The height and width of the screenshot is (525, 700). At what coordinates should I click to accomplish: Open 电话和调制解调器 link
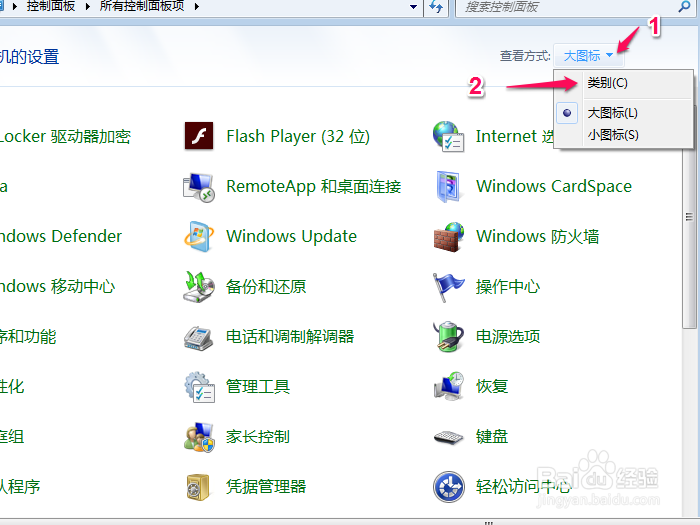tap(290, 337)
